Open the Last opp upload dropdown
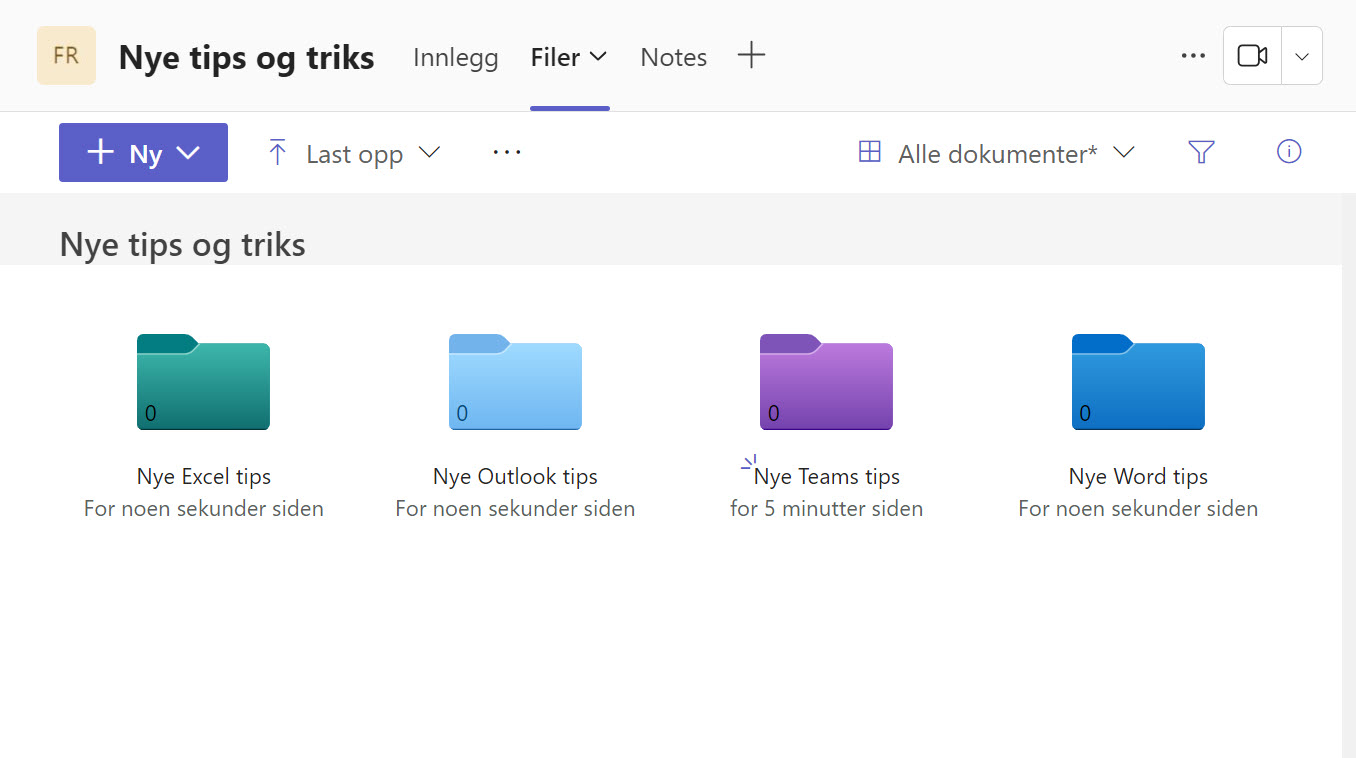Viewport: 1356px width, 758px height. point(354,153)
